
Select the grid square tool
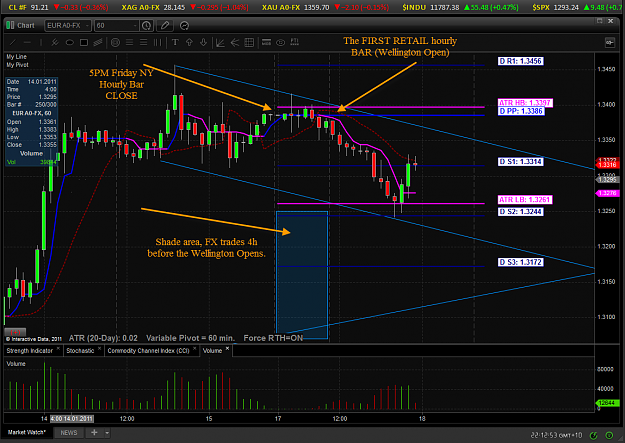[x=249, y=42]
